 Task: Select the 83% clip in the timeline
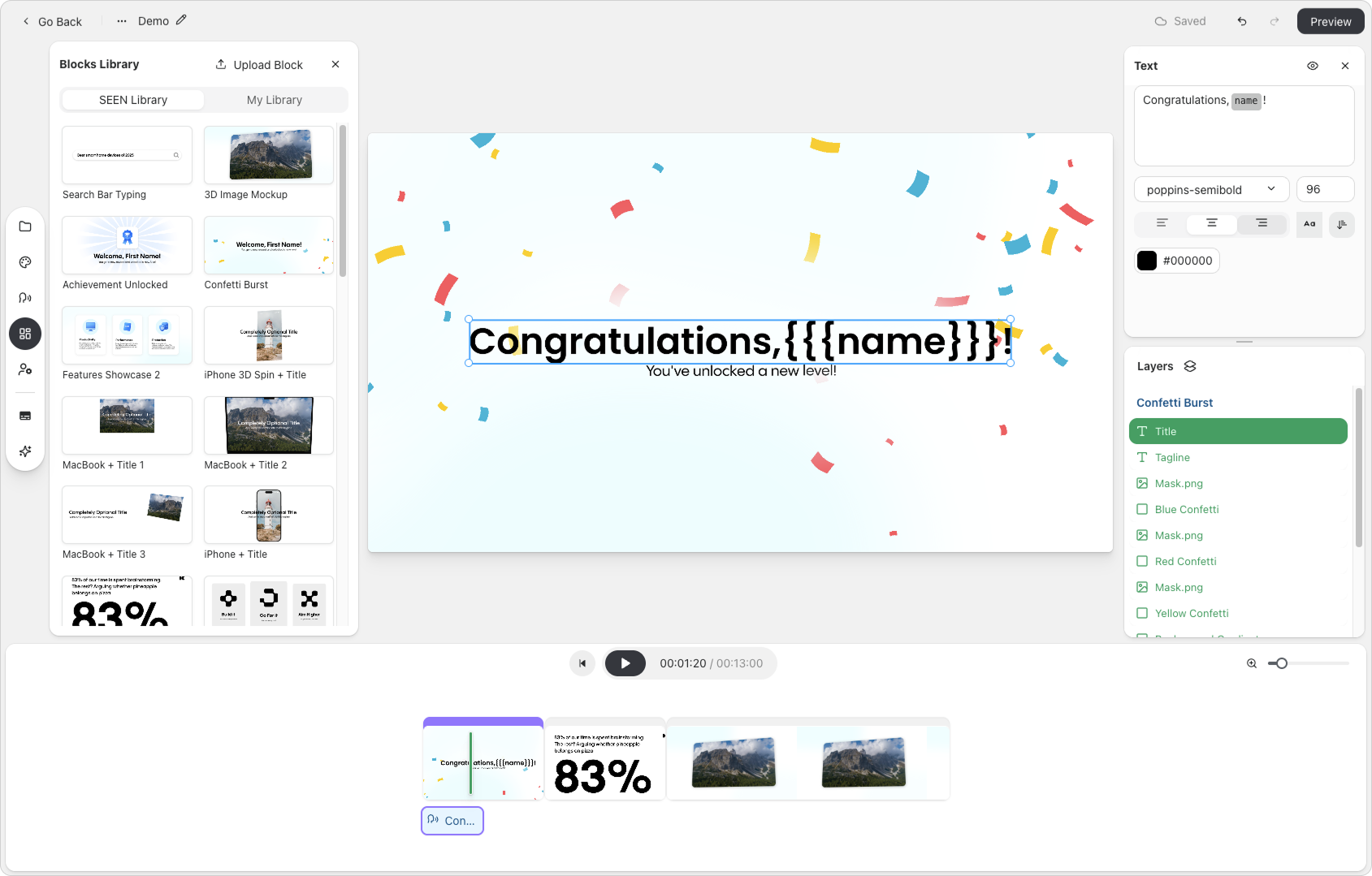click(x=605, y=759)
